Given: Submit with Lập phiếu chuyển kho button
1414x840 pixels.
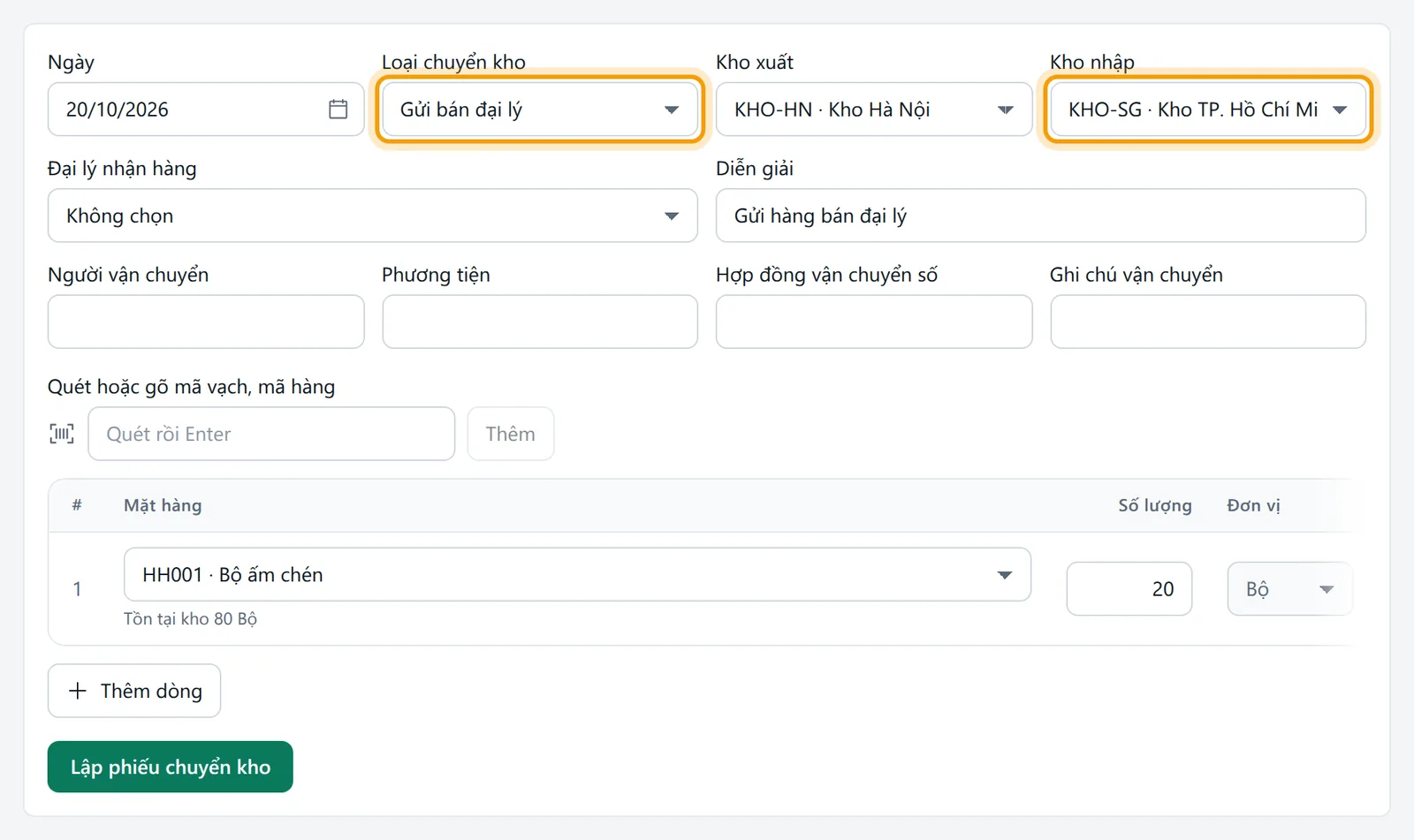Looking at the screenshot, I should pyautogui.click(x=171, y=767).
